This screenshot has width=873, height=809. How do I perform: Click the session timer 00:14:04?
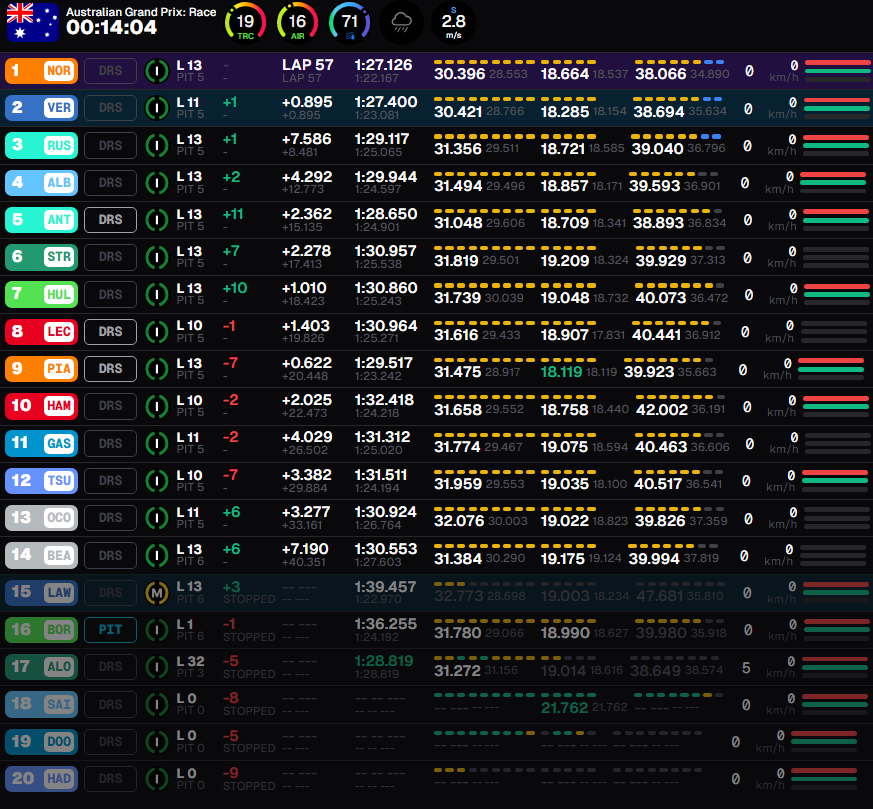pos(111,27)
